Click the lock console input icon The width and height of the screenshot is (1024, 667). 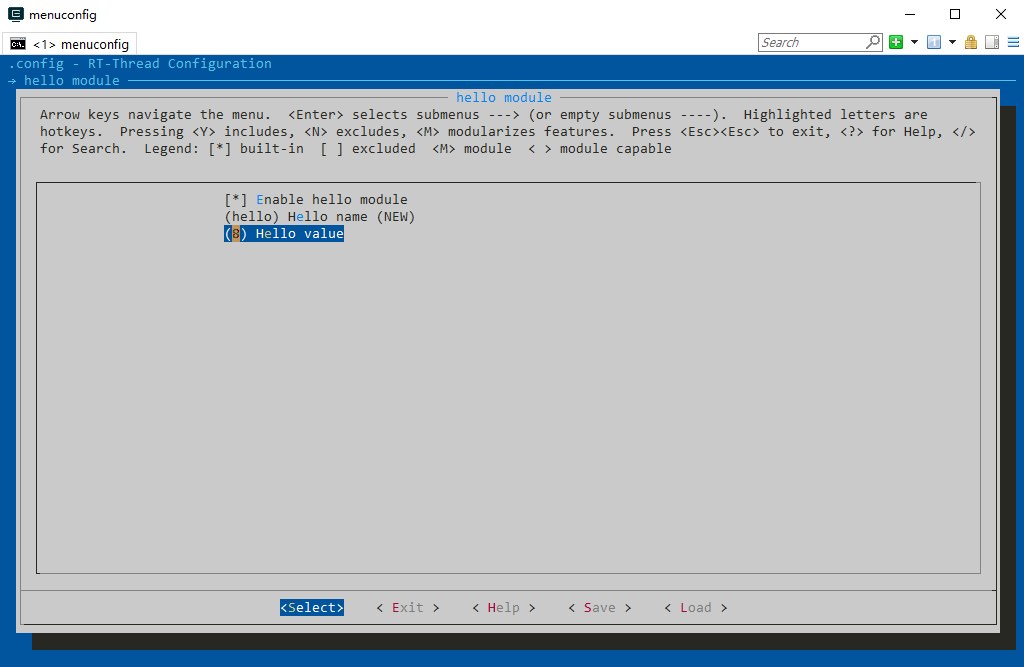[971, 42]
